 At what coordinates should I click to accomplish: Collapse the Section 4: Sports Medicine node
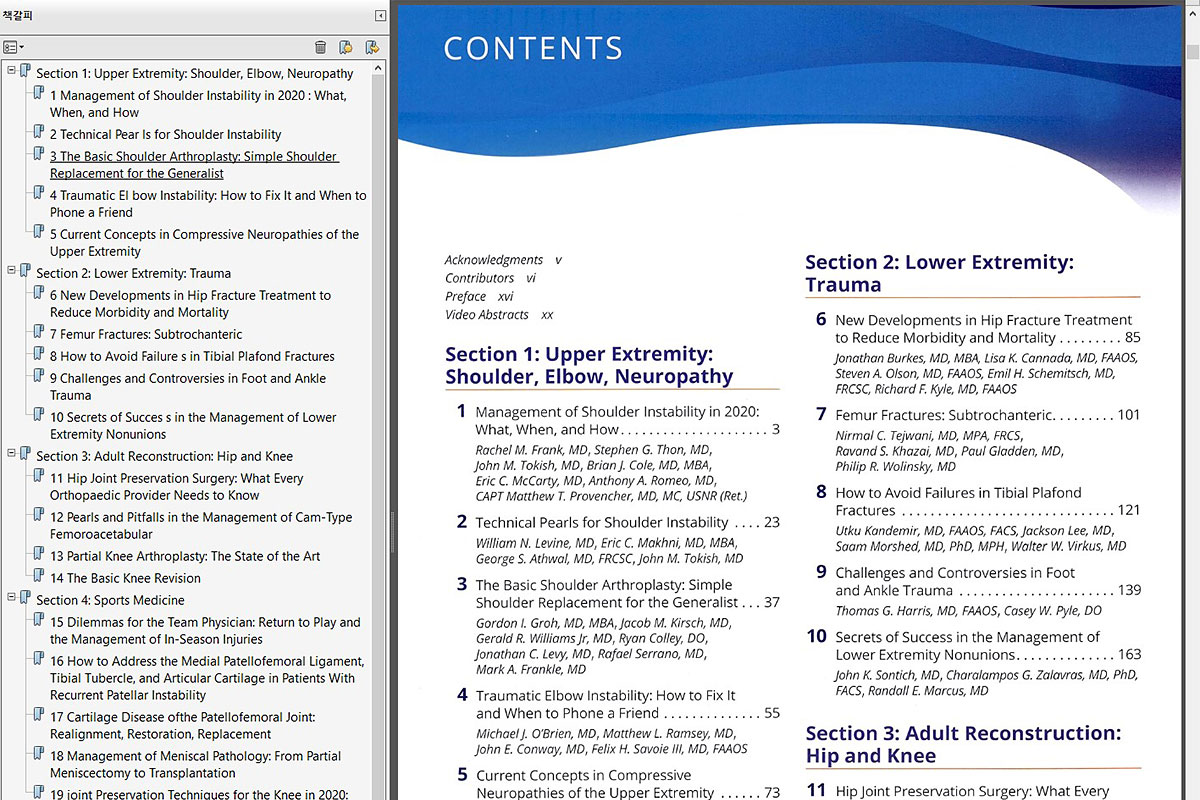click(x=10, y=596)
